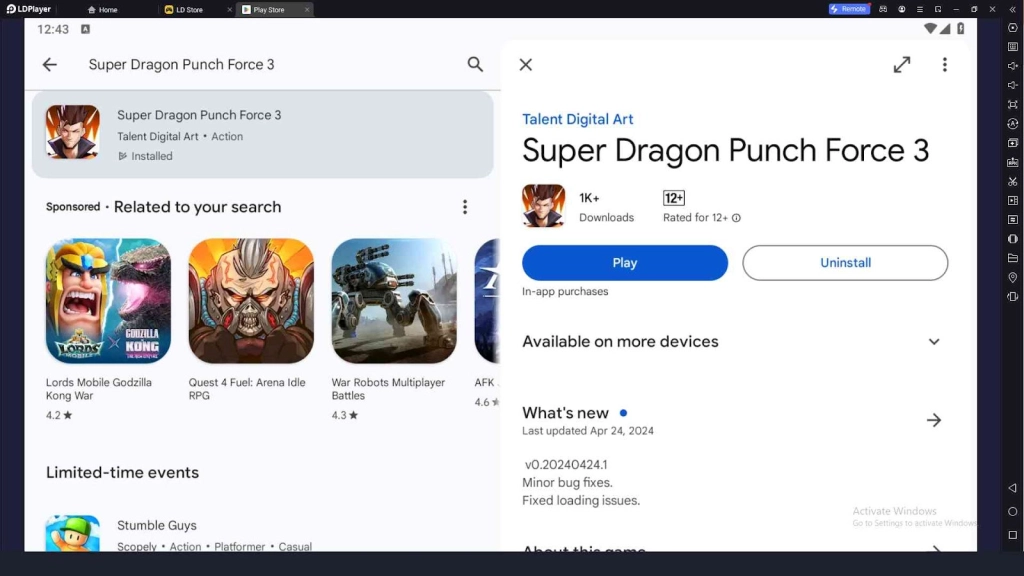The height and width of the screenshot is (576, 1024).
Task: Click the Rated for 12+ info icon
Action: [x=736, y=218]
